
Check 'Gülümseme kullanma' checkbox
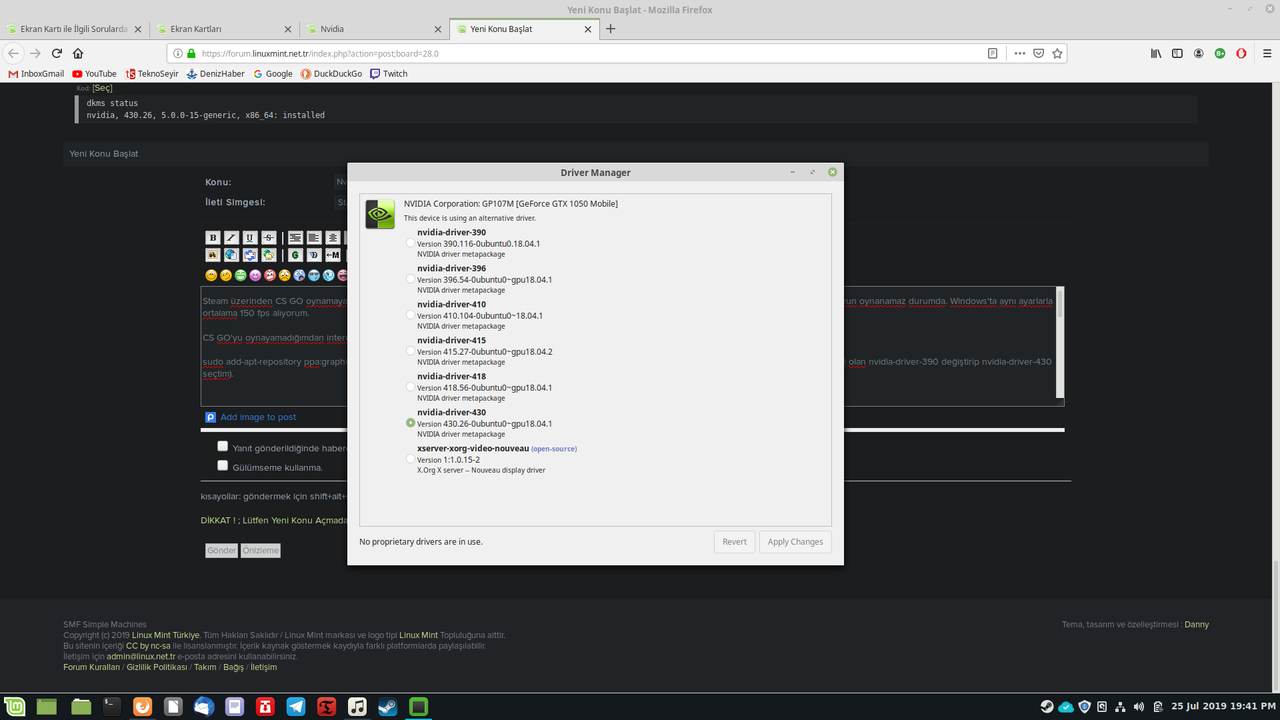223,465
